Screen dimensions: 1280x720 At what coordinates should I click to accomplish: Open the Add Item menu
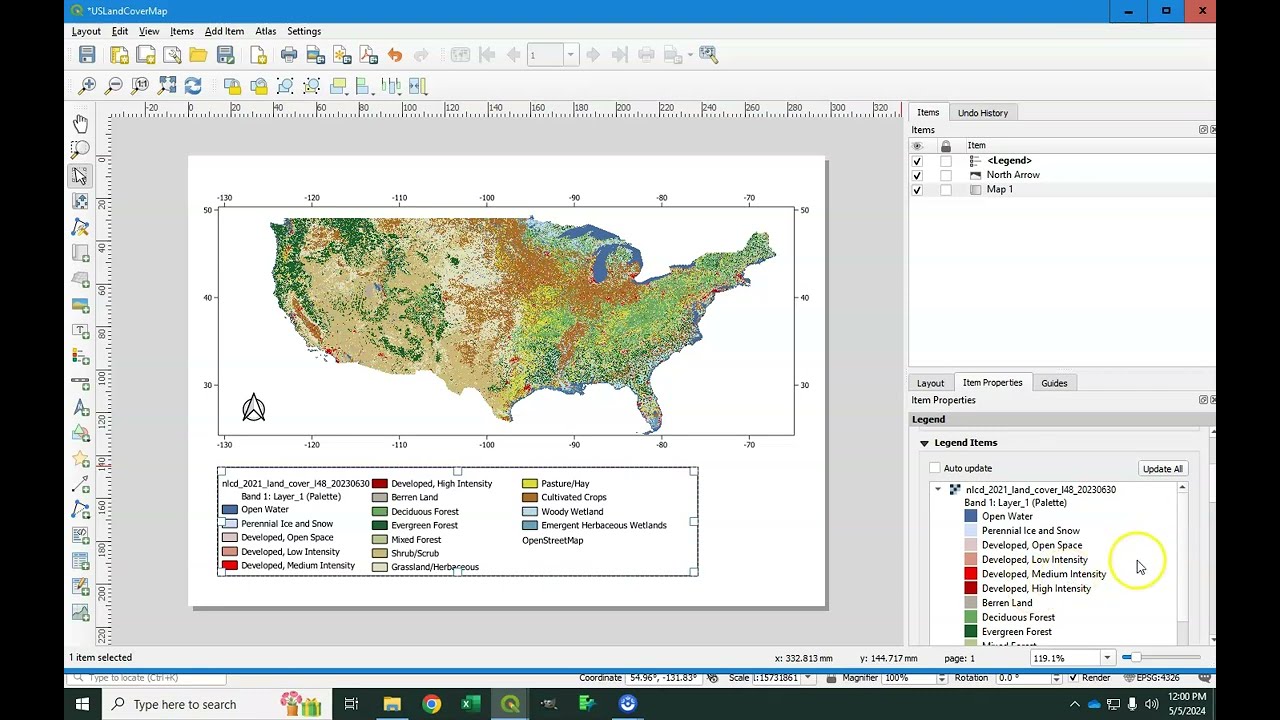click(x=224, y=31)
